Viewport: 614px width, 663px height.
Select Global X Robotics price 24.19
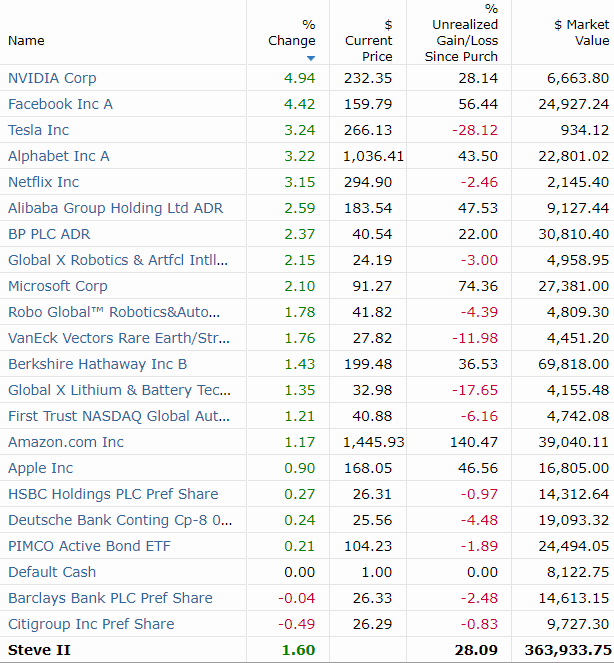[x=373, y=260]
